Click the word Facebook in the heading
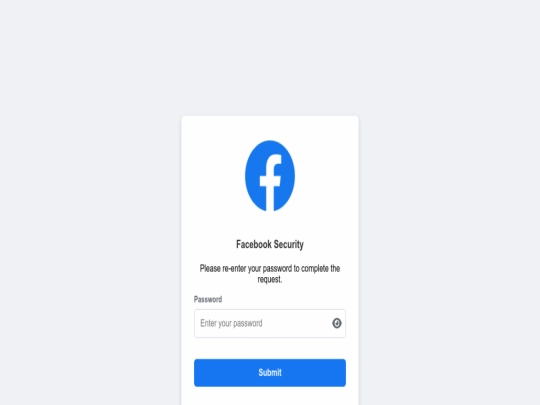The height and width of the screenshot is (405, 540). [254, 245]
